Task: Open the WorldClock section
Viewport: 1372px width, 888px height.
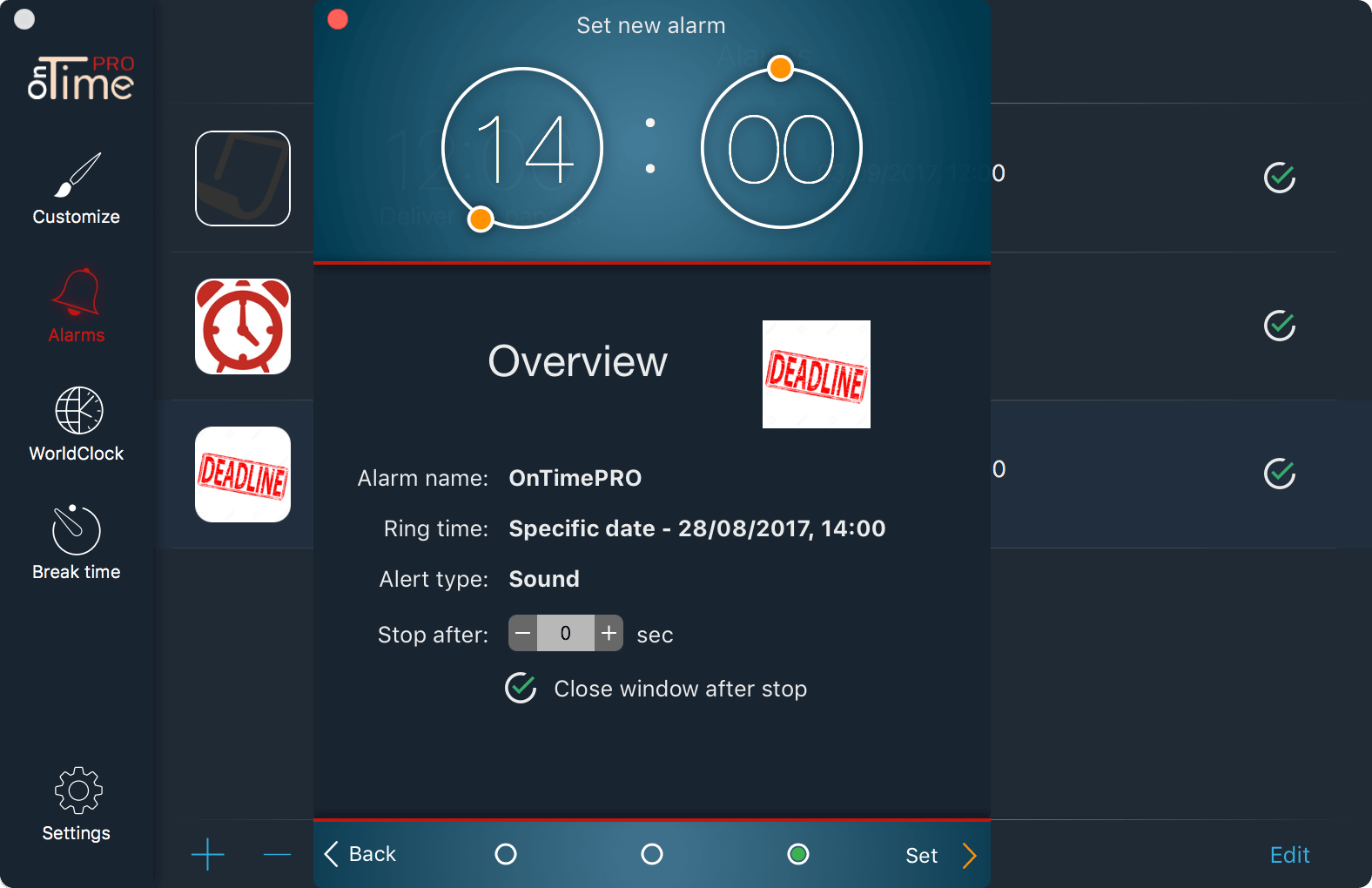Action: pyautogui.click(x=77, y=424)
